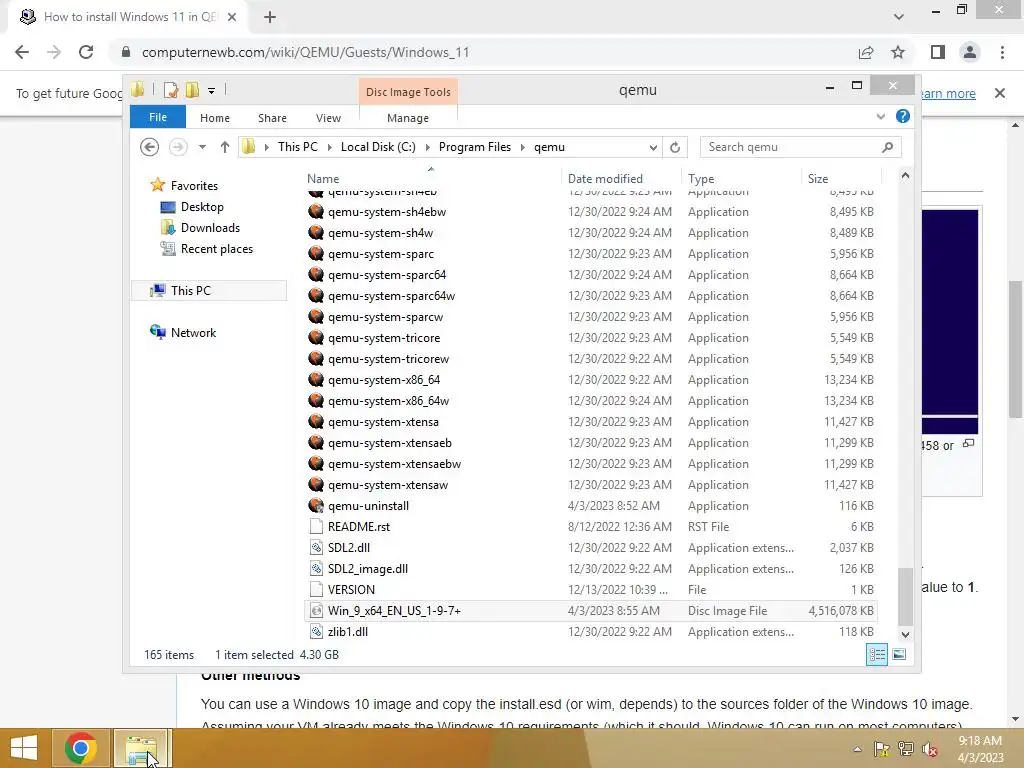Viewport: 1024px width, 768px height.
Task: Select the Chrome tab How to install Windows 11
Action: pyautogui.click(x=129, y=17)
